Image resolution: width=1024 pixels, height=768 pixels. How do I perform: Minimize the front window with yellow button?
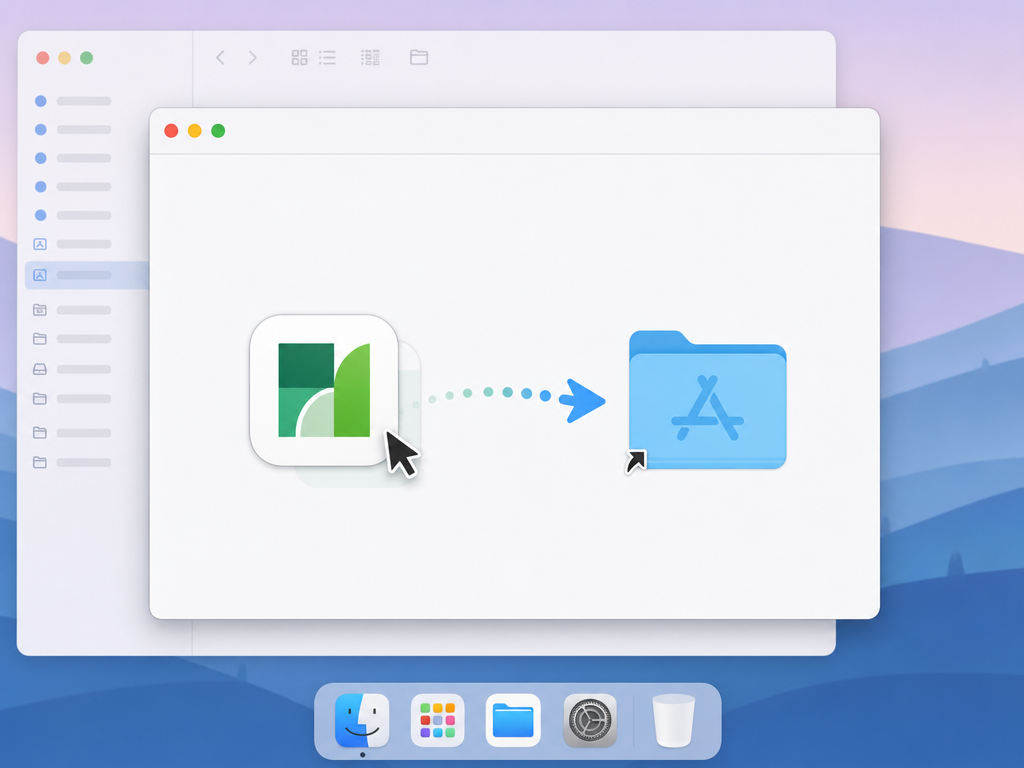click(x=195, y=131)
